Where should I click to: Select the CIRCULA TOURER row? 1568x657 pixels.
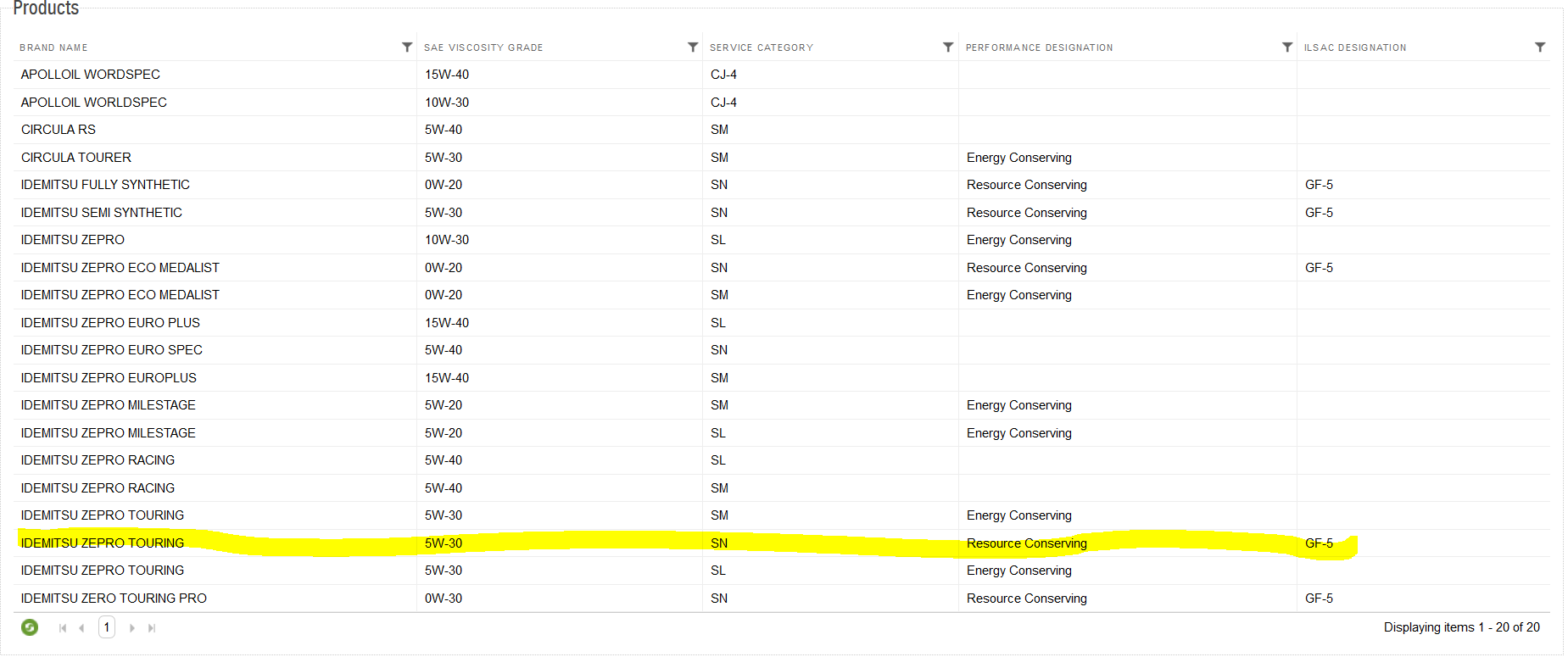[x=76, y=158]
